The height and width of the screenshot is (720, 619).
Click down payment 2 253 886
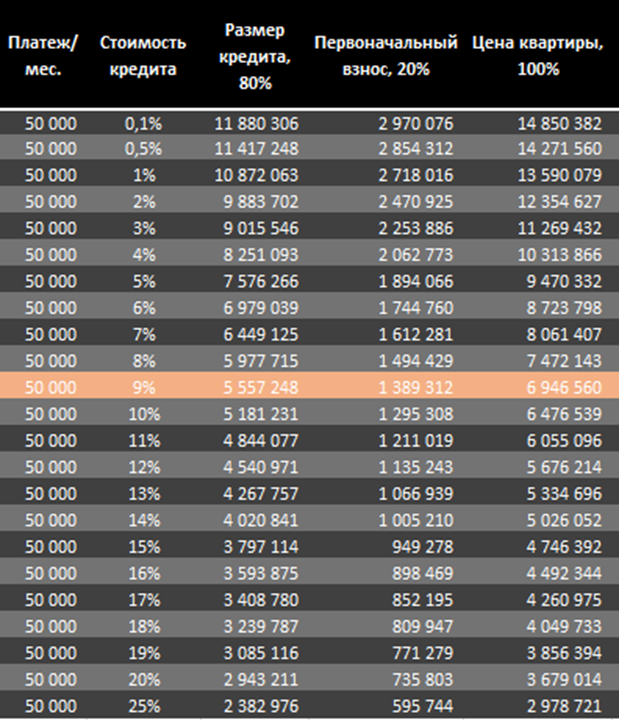(x=416, y=228)
